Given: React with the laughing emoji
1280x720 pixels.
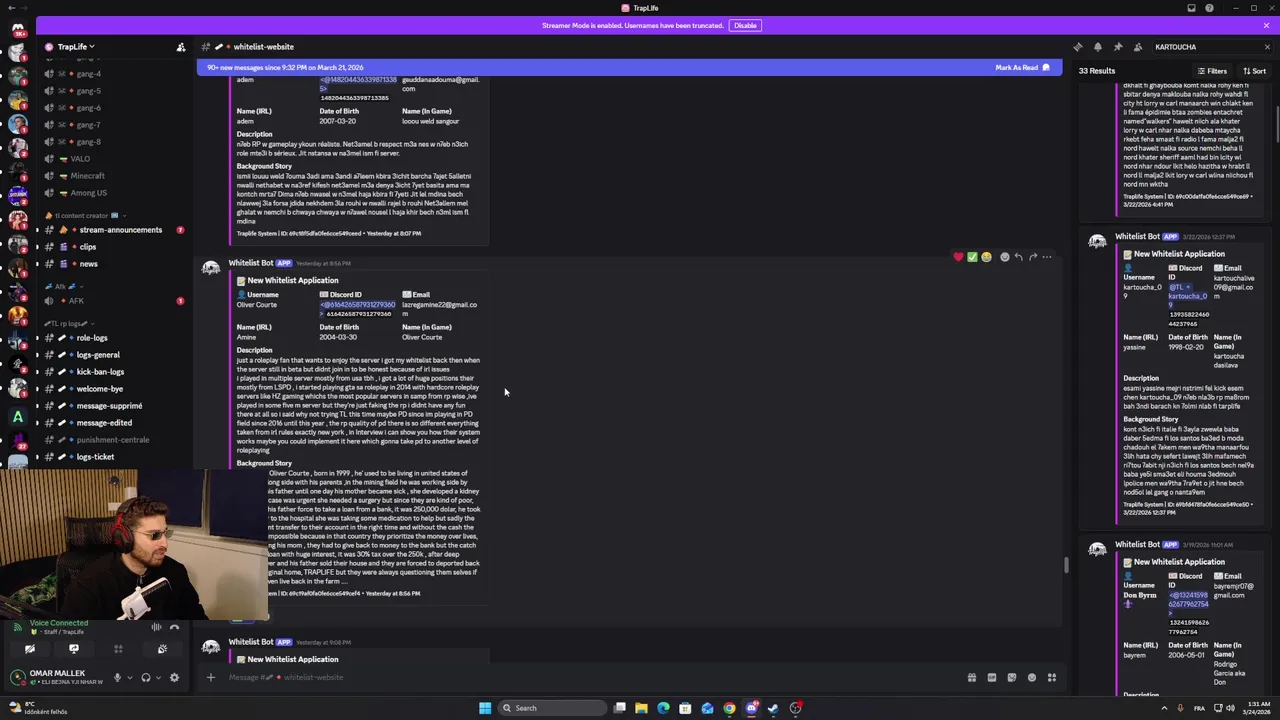Looking at the screenshot, I should [x=986, y=257].
